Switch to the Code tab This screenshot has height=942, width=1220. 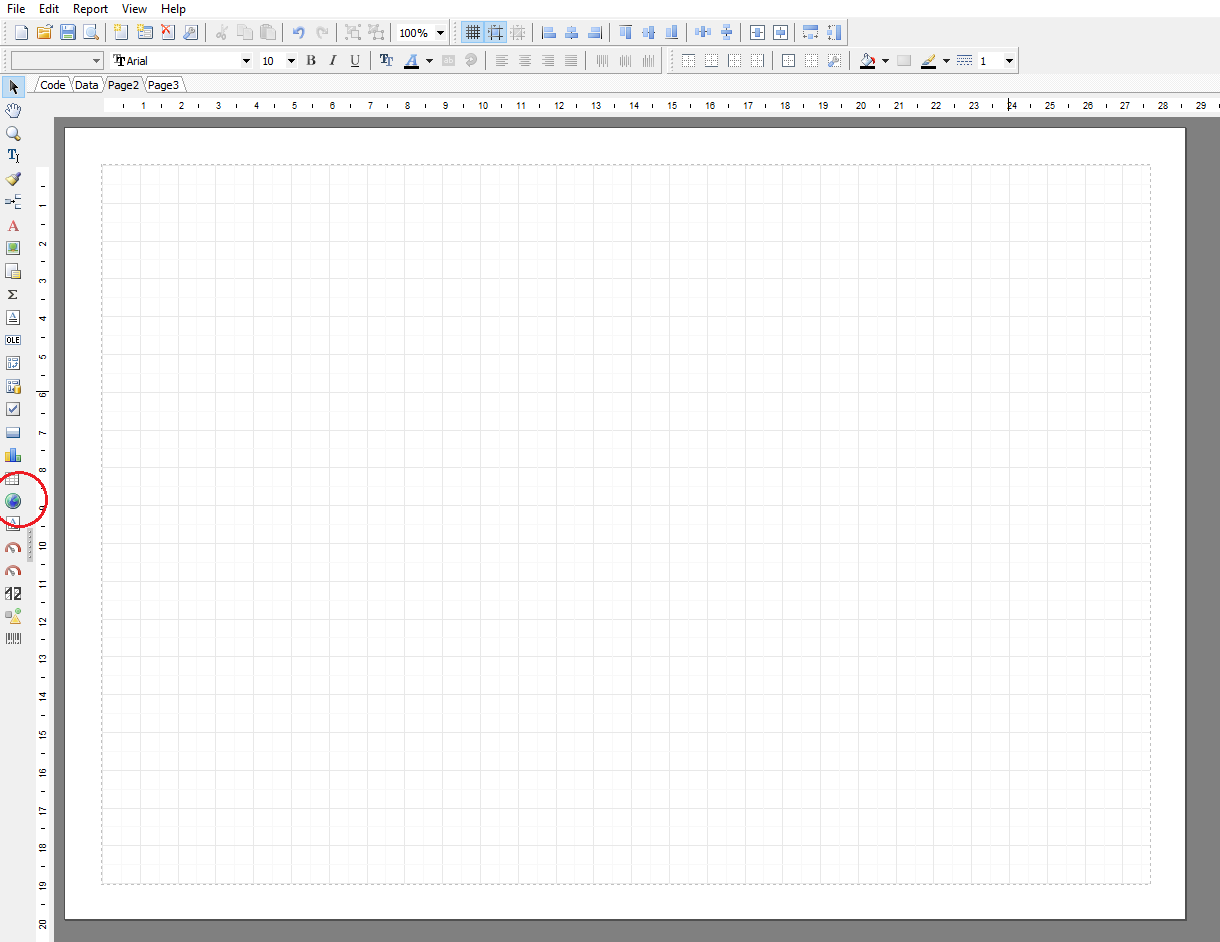(53, 85)
